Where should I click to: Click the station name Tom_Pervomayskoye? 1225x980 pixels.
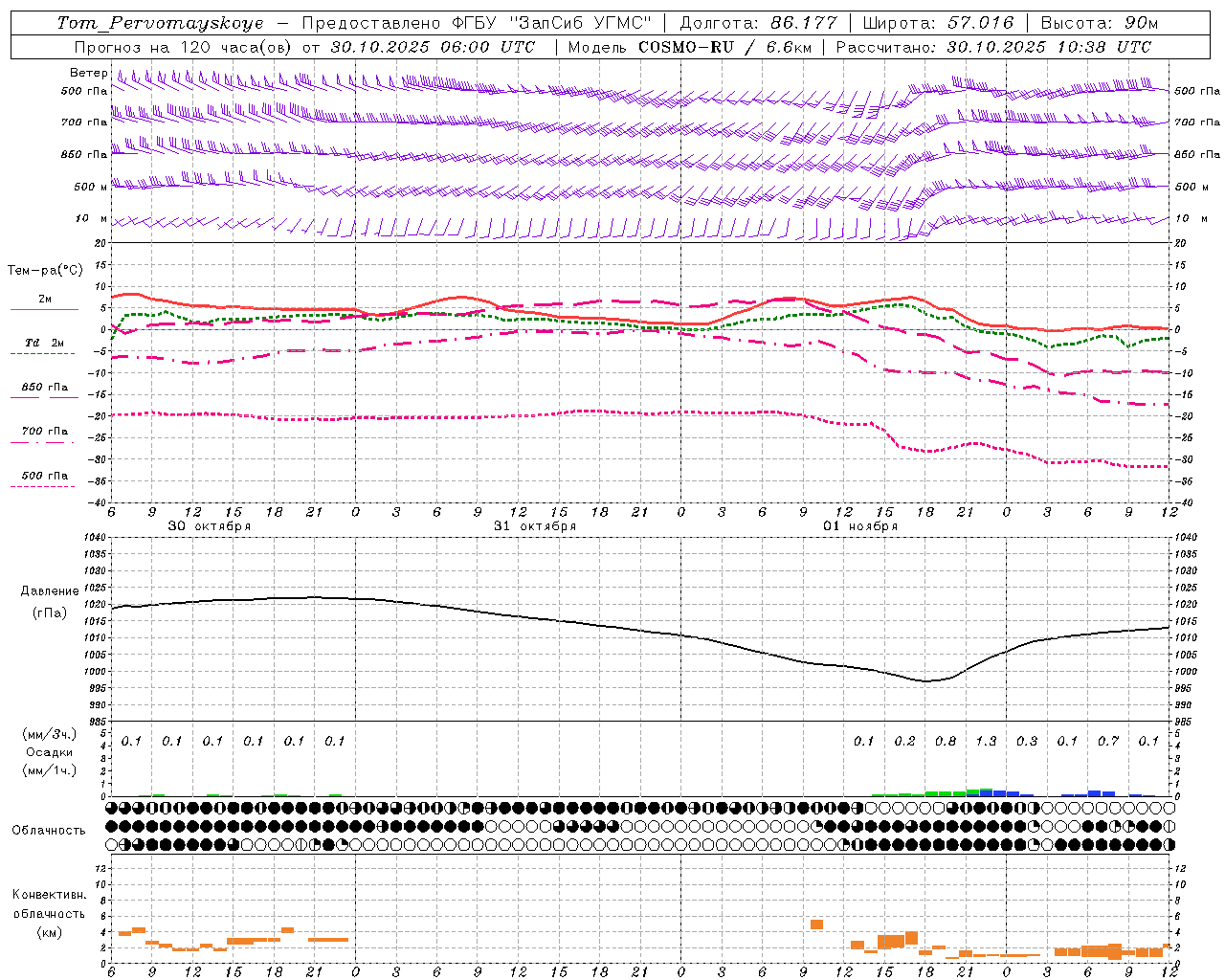tap(160, 23)
